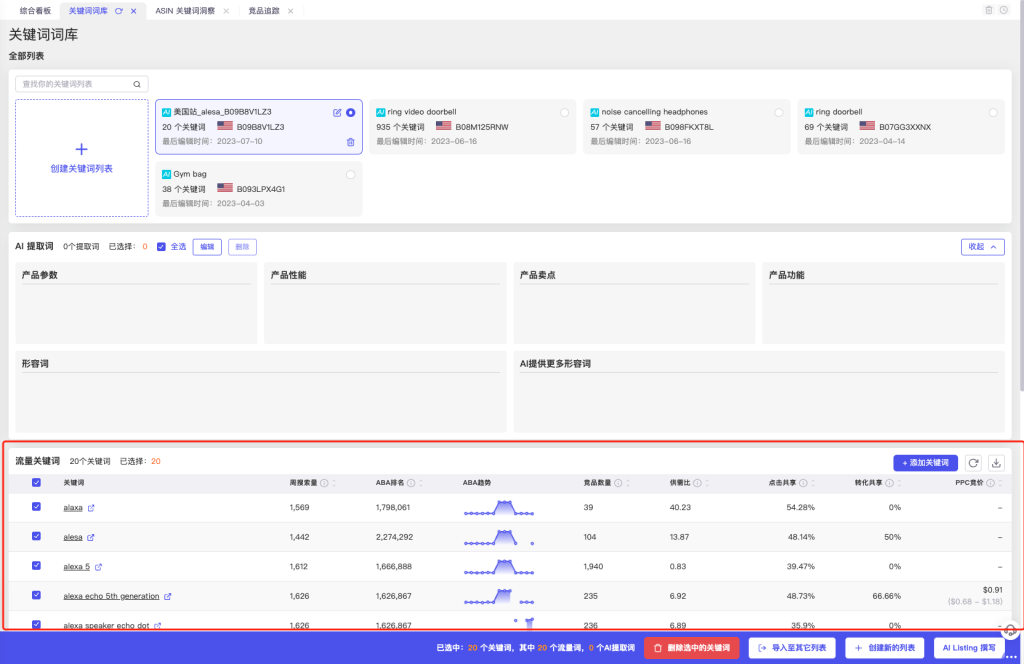Image resolution: width=1024 pixels, height=664 pixels.
Task: Sort the table by 供需比
Action: [x=707, y=483]
